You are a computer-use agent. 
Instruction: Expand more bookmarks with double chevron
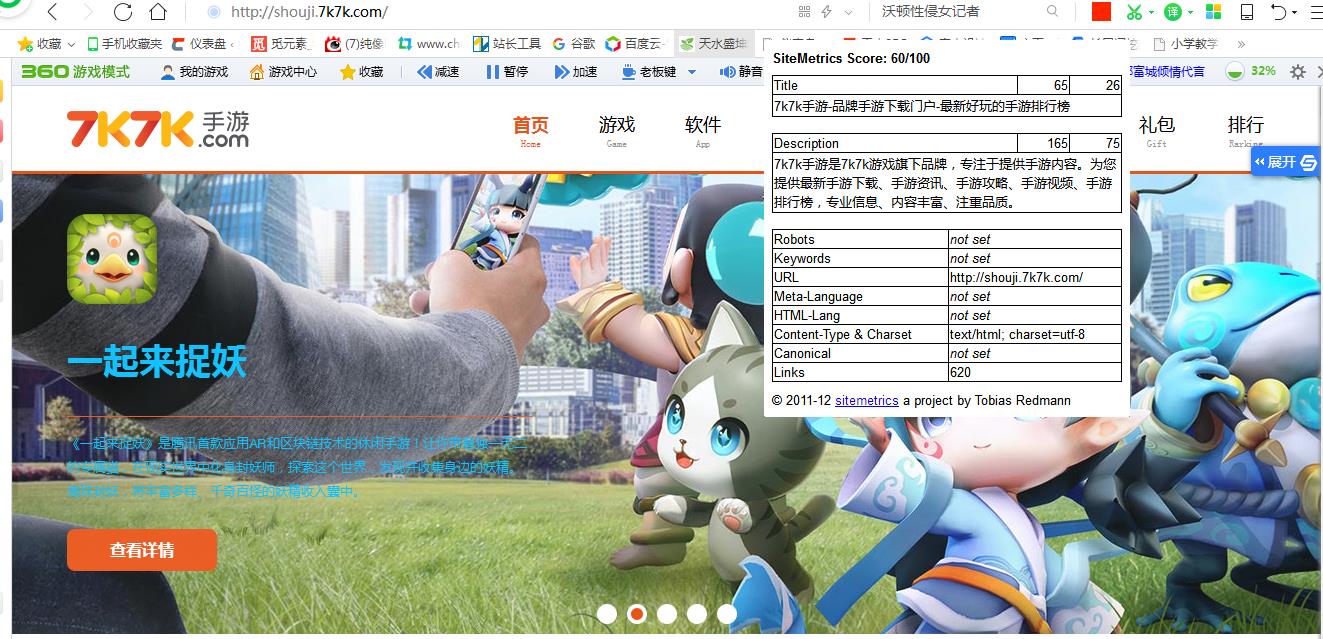coord(1241,44)
